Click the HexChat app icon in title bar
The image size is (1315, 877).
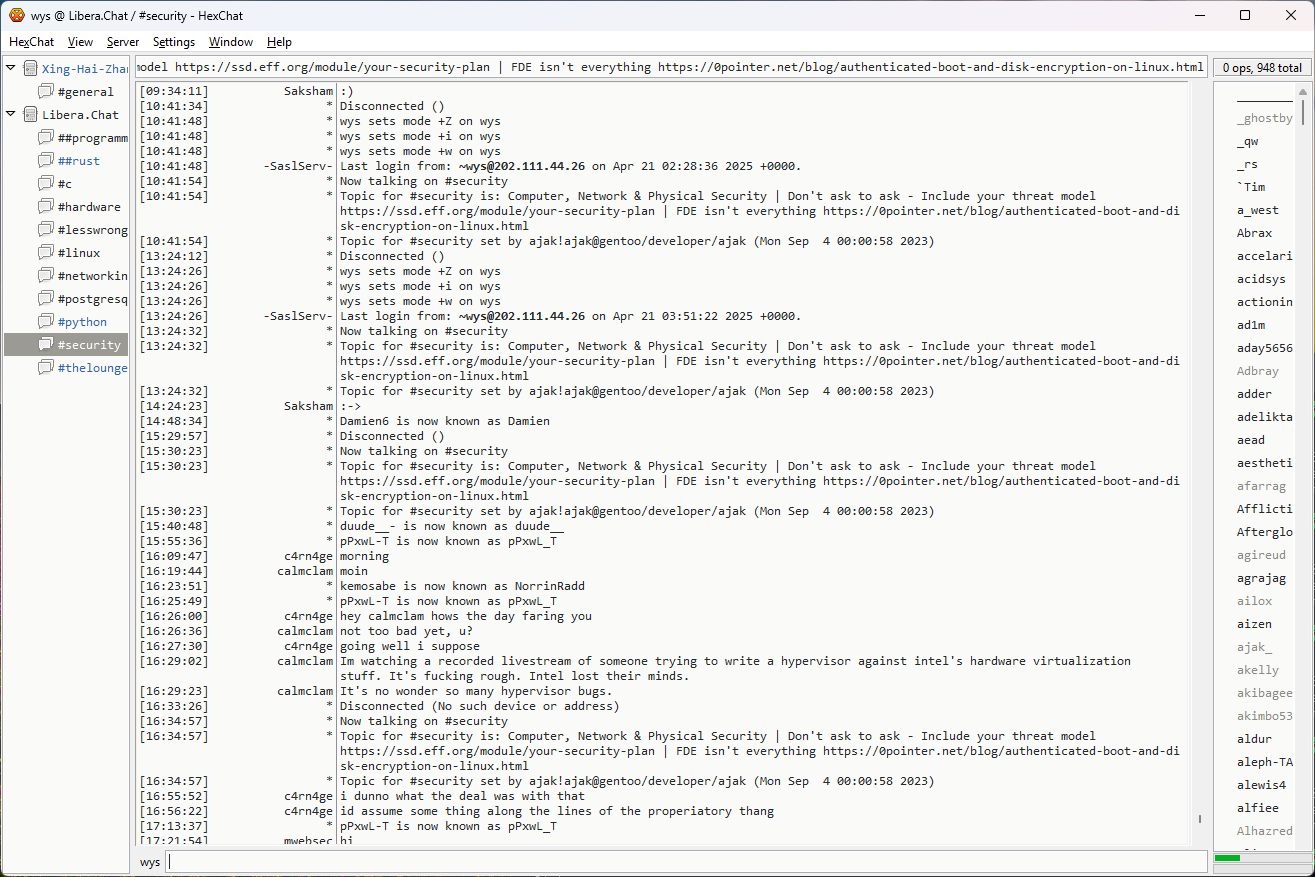click(x=17, y=15)
